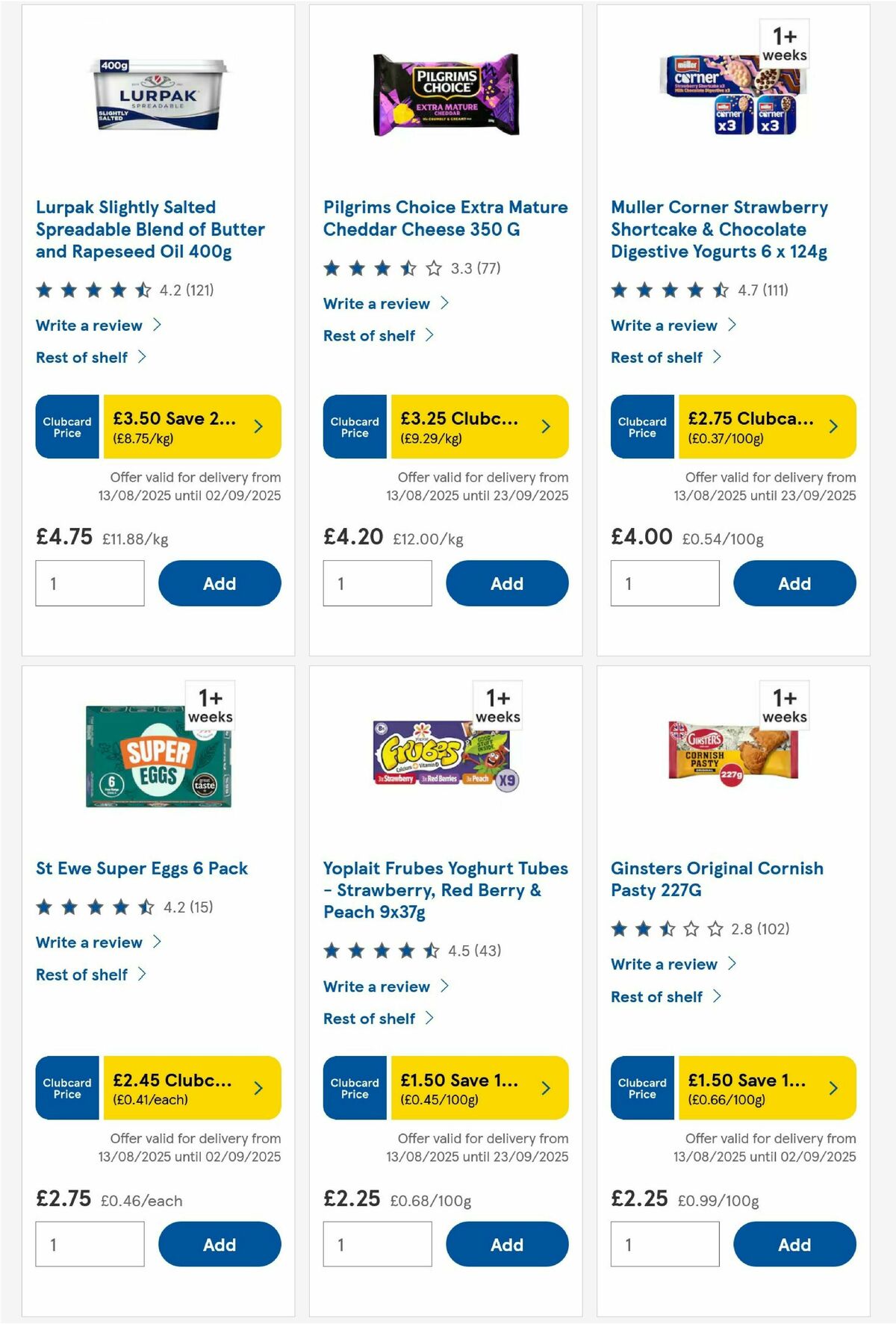Open the Yoplait Frubes Clubcard deal arrow
The image size is (896, 1324).
(546, 1088)
